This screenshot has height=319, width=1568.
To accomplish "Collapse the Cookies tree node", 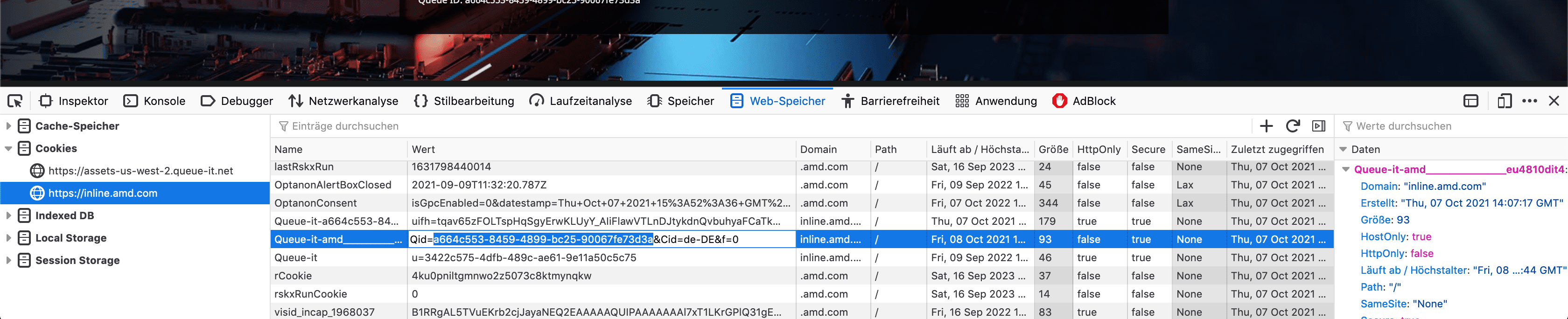I will click(8, 149).
